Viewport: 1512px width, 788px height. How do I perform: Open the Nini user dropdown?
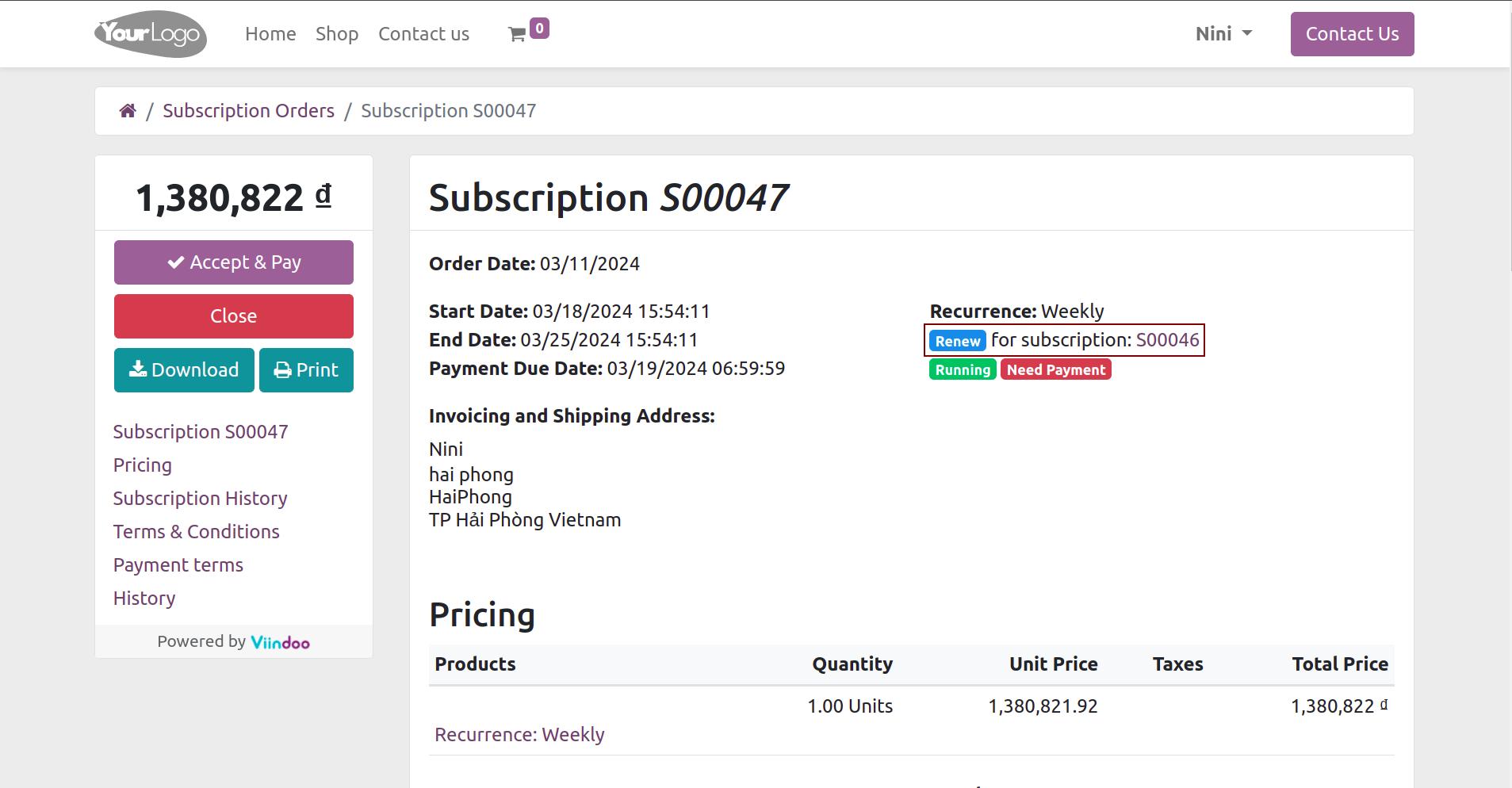1223,34
